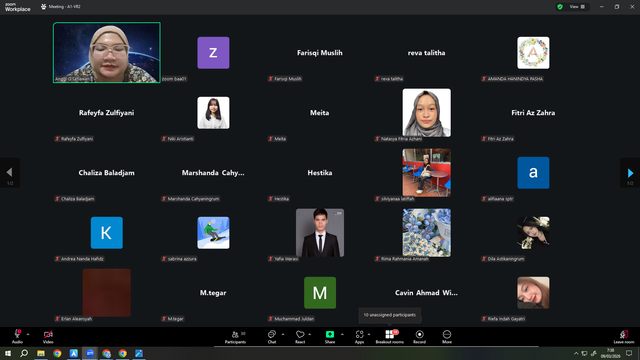Image resolution: width=640 pixels, height=360 pixels.
Task: Select Niki Aristianti's profile photo
Action: coord(213,113)
